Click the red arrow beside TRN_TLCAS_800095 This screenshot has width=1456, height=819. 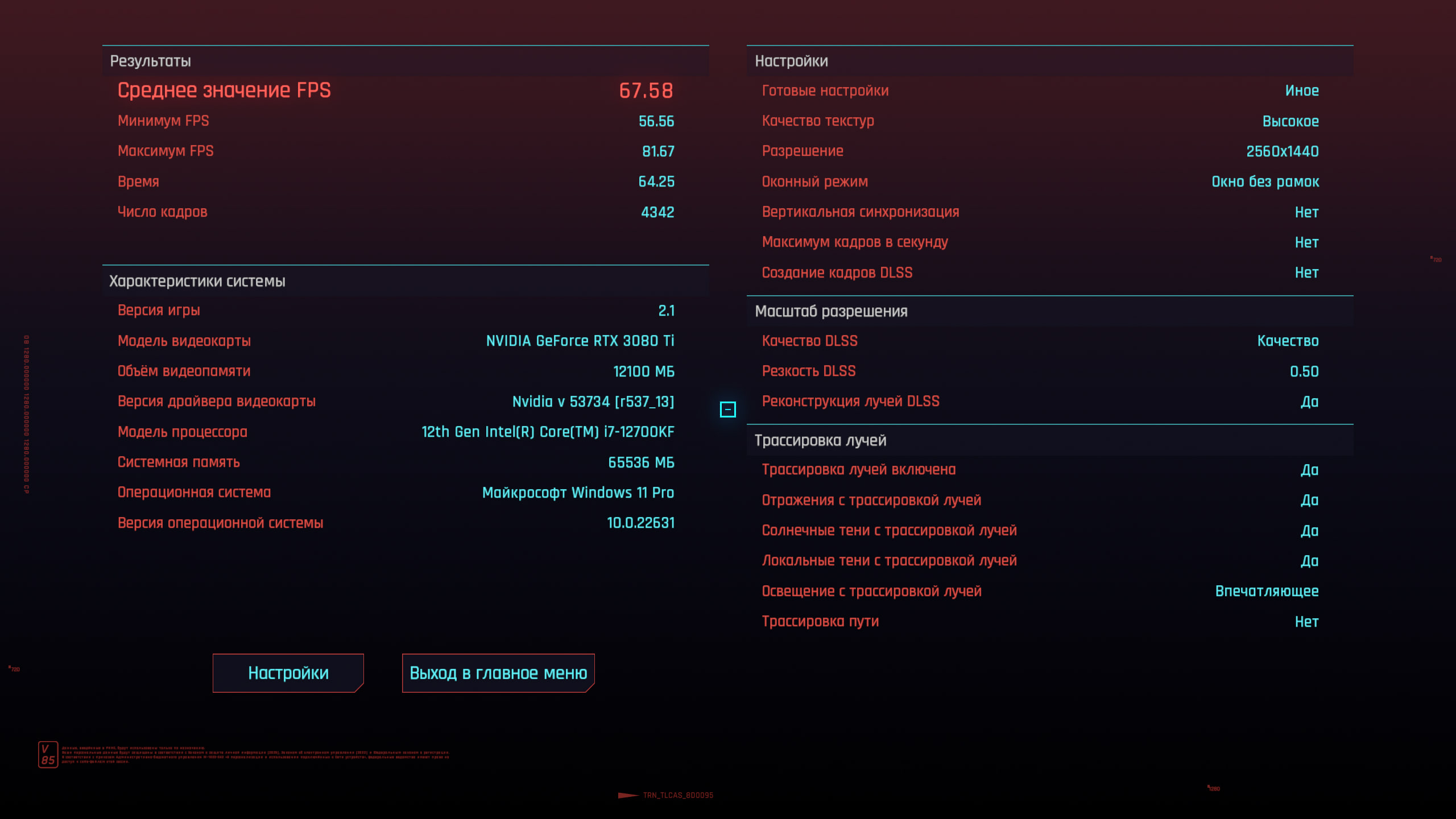pos(628,795)
